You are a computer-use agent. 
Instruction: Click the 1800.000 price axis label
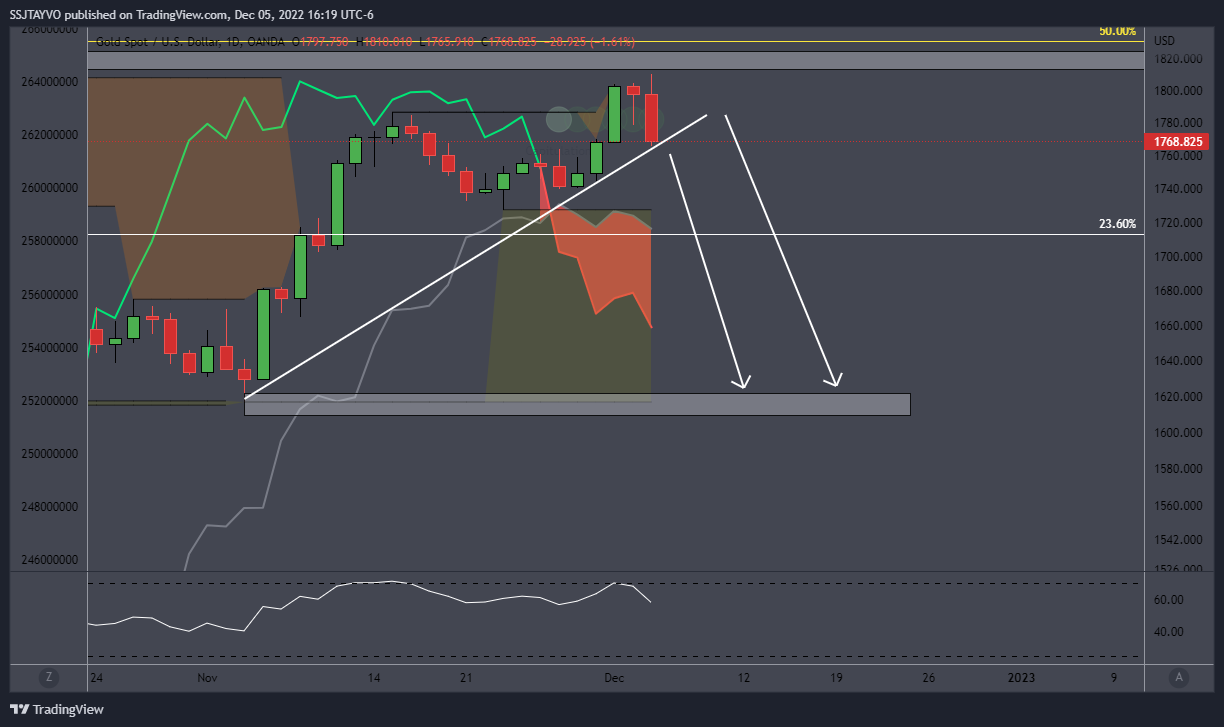point(1176,91)
